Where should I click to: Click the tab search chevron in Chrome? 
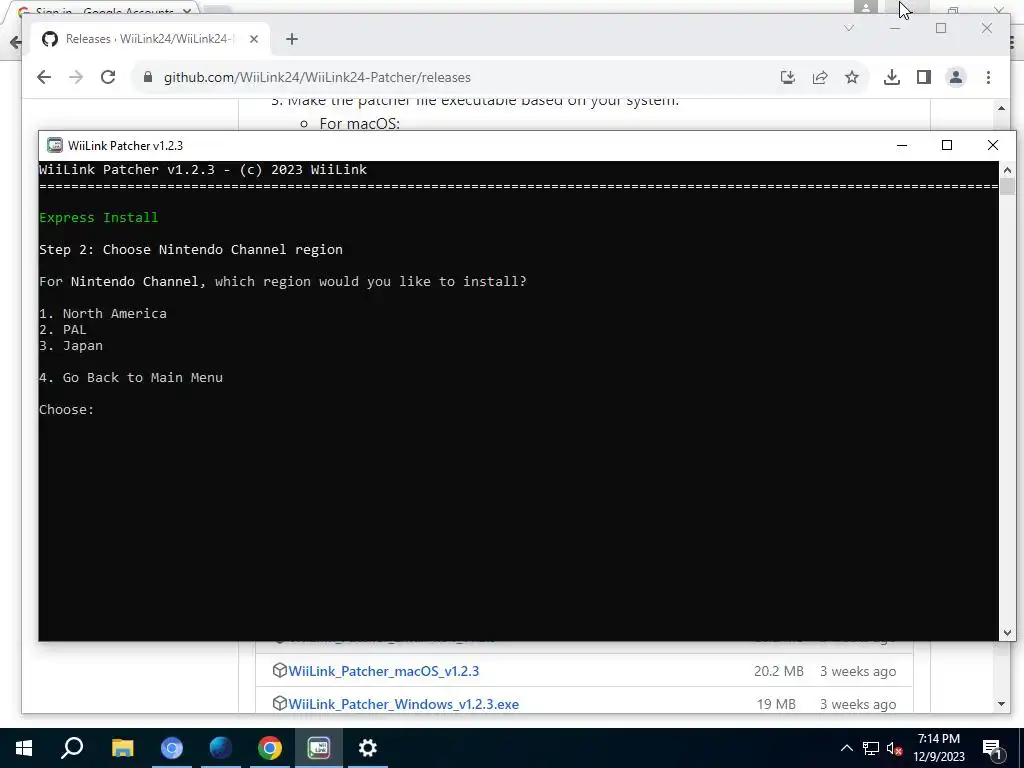tap(849, 28)
